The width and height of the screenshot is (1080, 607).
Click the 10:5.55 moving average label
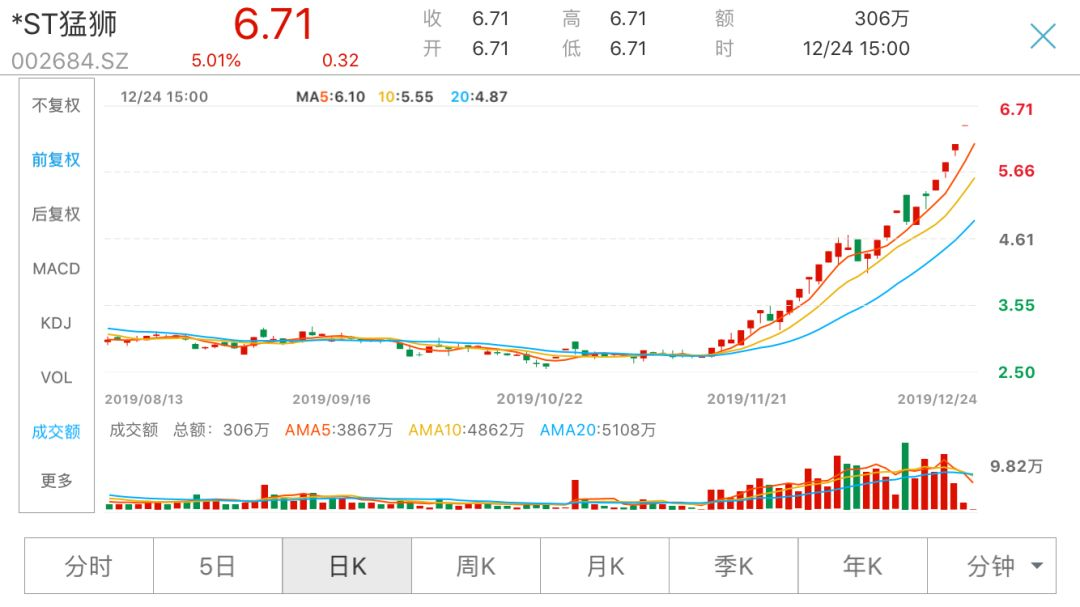[406, 97]
